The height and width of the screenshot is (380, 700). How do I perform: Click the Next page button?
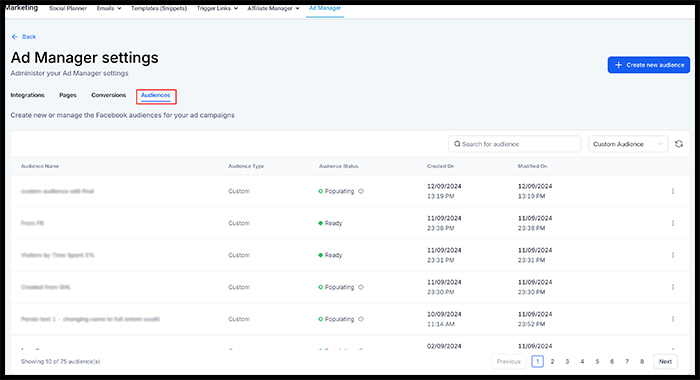(665, 361)
